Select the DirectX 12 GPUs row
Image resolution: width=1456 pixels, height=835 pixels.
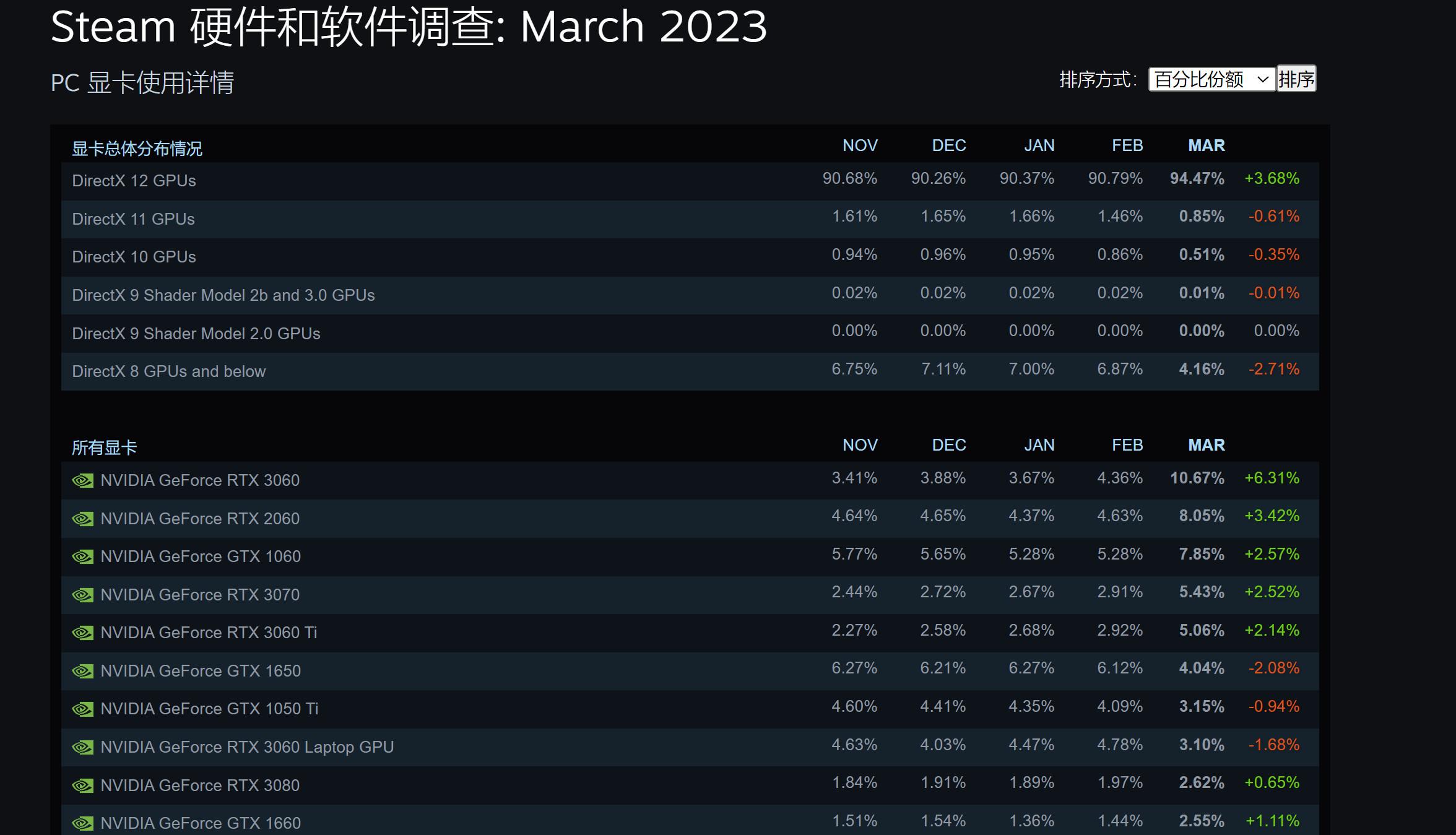pos(433,180)
